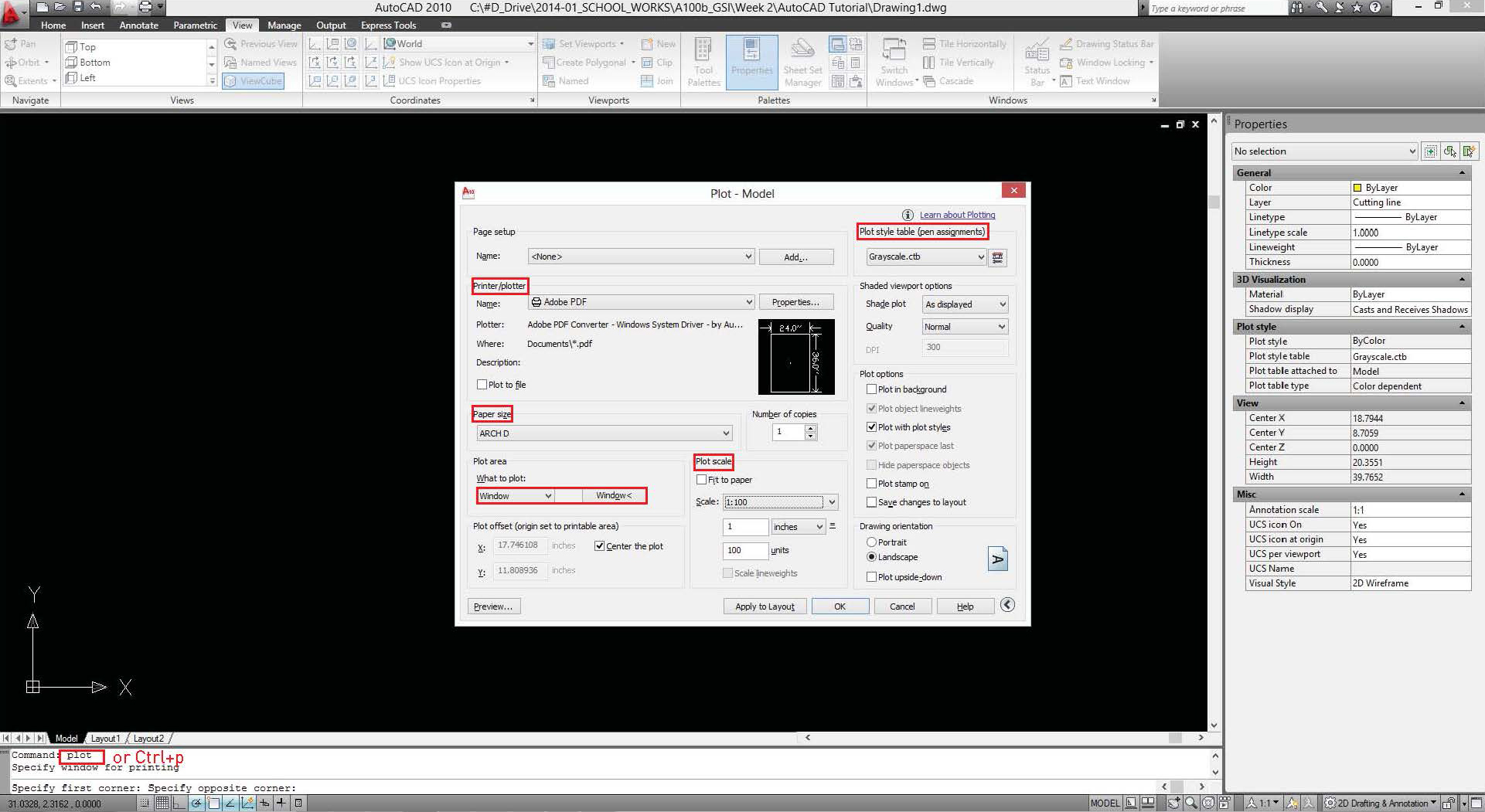
Task: Click the Preview... button
Action: click(x=493, y=606)
